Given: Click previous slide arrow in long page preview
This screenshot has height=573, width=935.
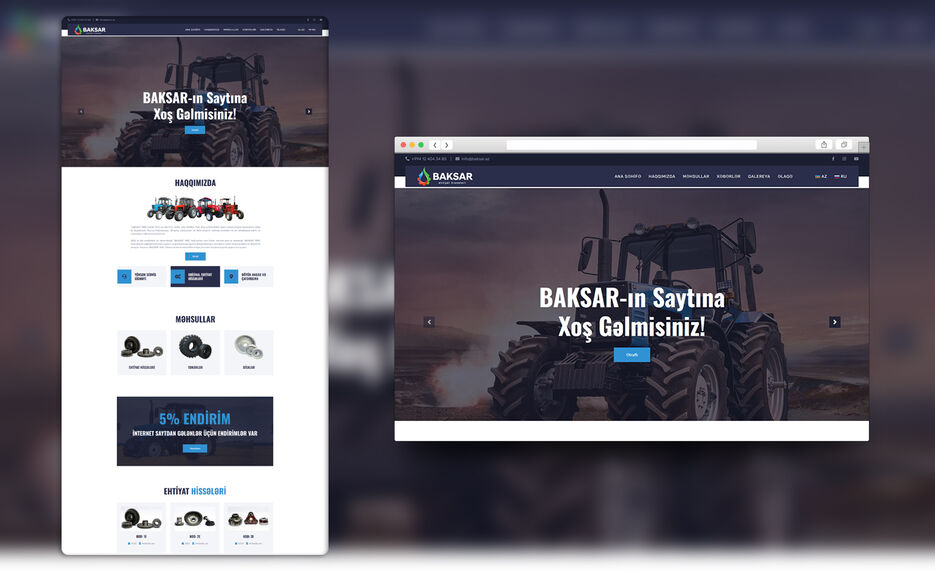Looking at the screenshot, I should click(x=81, y=111).
